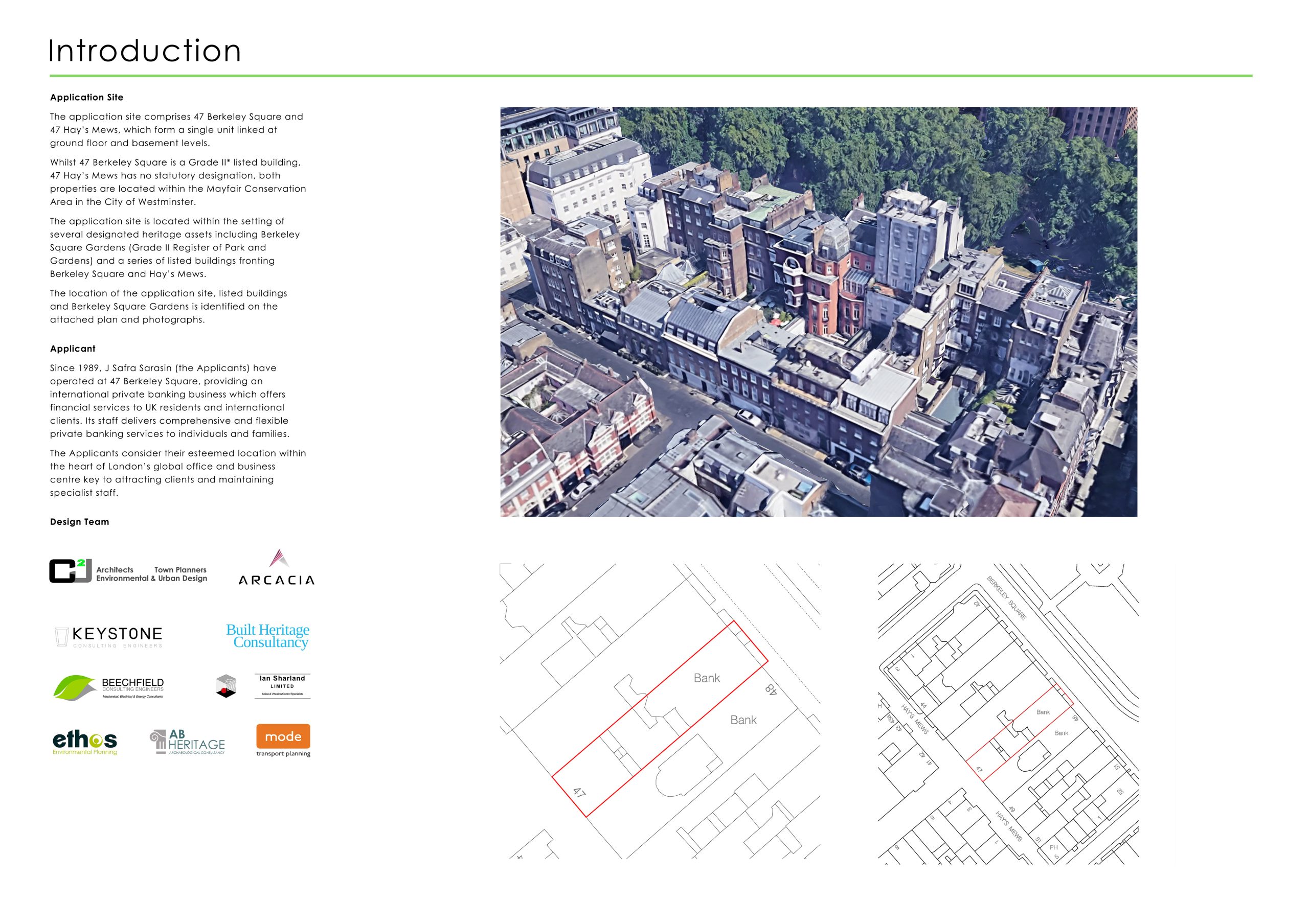Click the paragraph starting 'Since 1989, J Safra Sarasin'
The image size is (1309, 924).
click(x=170, y=401)
